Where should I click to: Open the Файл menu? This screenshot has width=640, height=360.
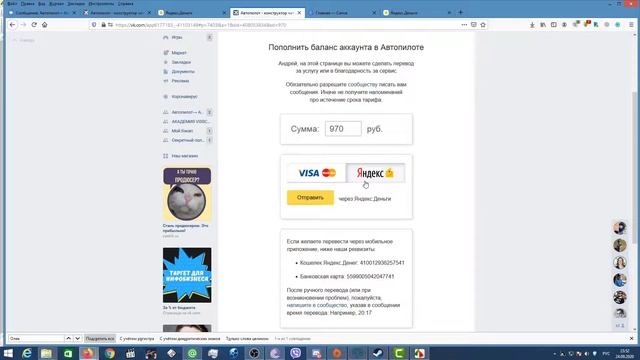(x=12, y=3)
